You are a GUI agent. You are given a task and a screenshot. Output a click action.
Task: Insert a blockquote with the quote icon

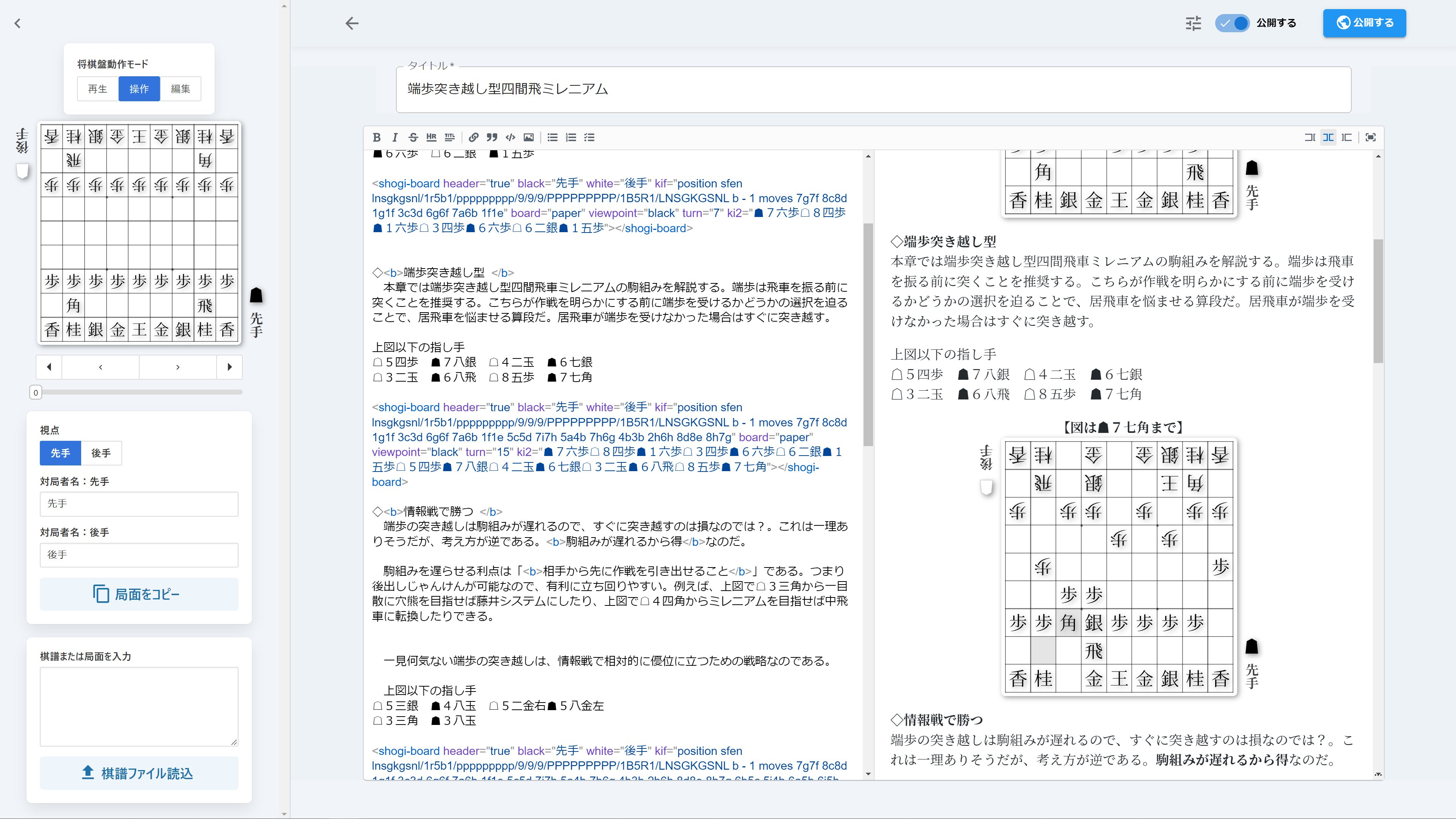tap(492, 137)
